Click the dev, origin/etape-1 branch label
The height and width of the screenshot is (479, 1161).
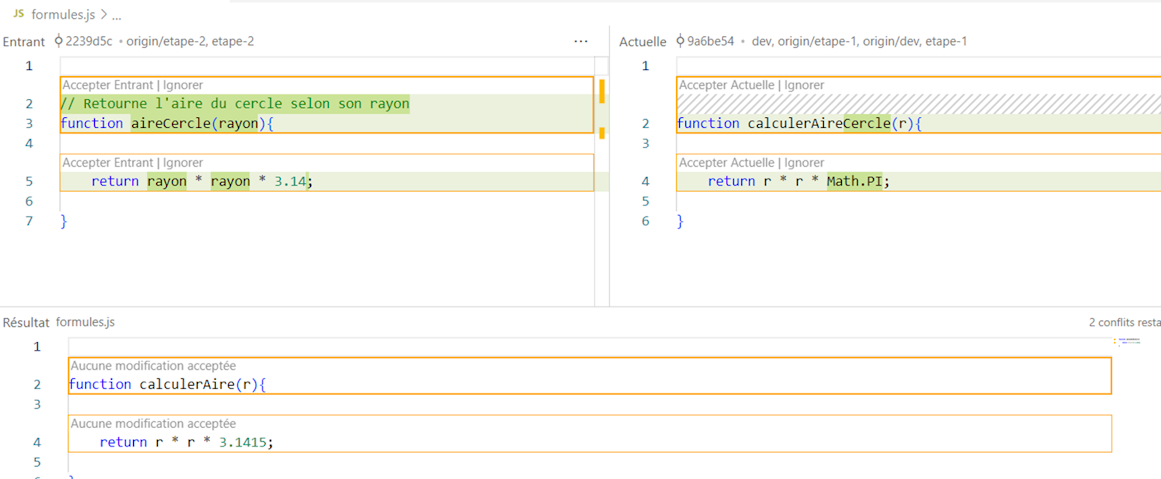click(860, 41)
